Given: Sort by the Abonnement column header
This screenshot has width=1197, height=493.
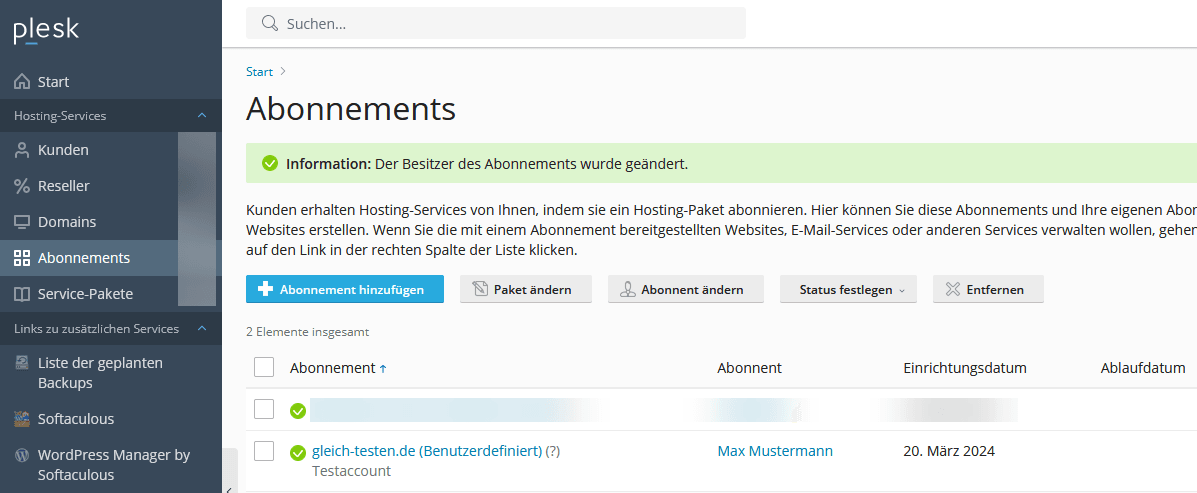Looking at the screenshot, I should point(332,368).
